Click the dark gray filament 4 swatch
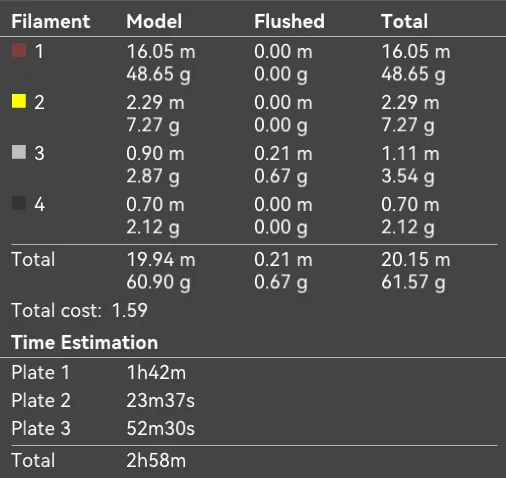Image resolution: width=506 pixels, height=478 pixels. [x=19, y=203]
